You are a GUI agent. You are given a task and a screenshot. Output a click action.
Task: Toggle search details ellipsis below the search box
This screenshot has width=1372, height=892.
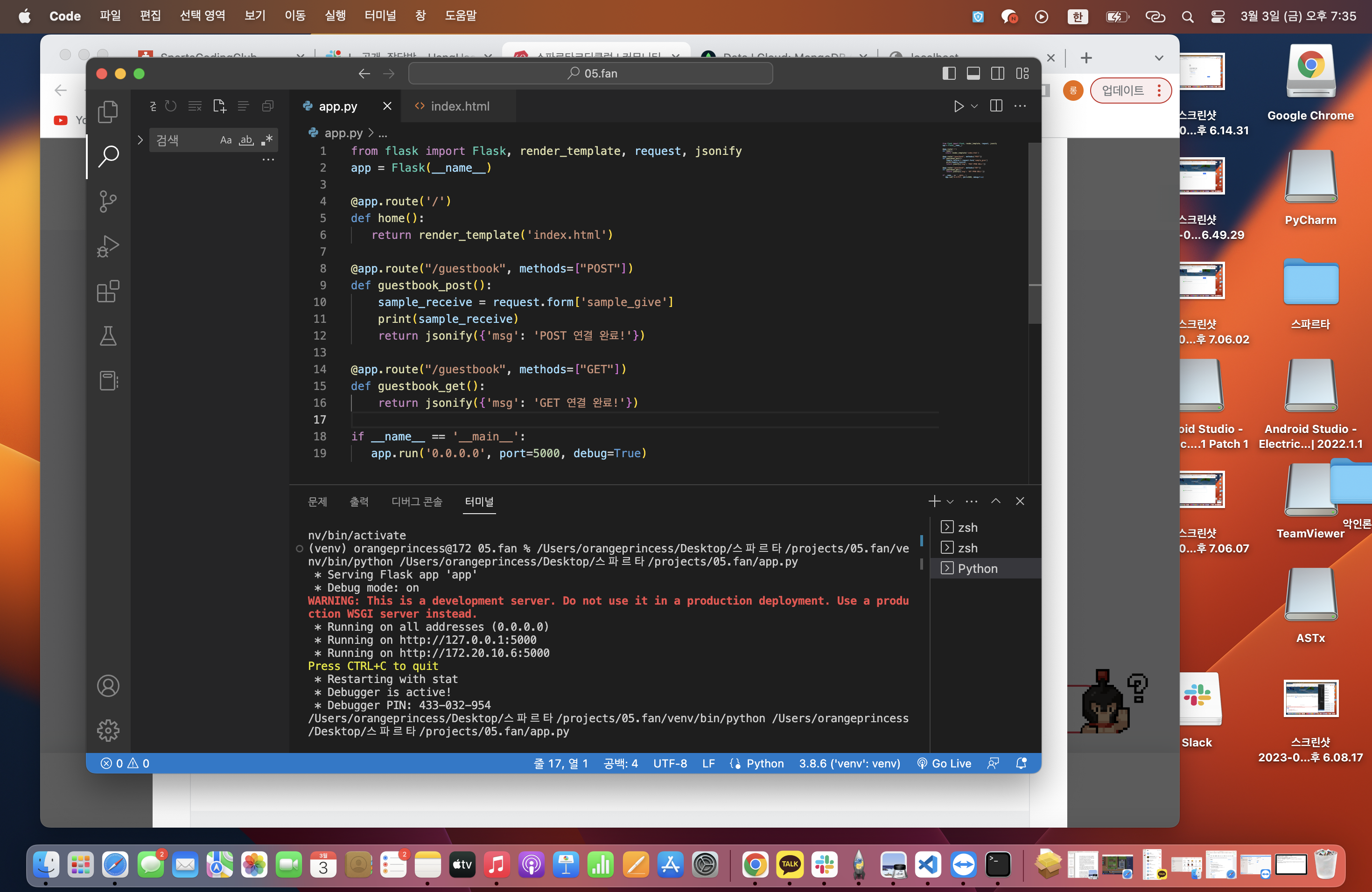point(268,159)
